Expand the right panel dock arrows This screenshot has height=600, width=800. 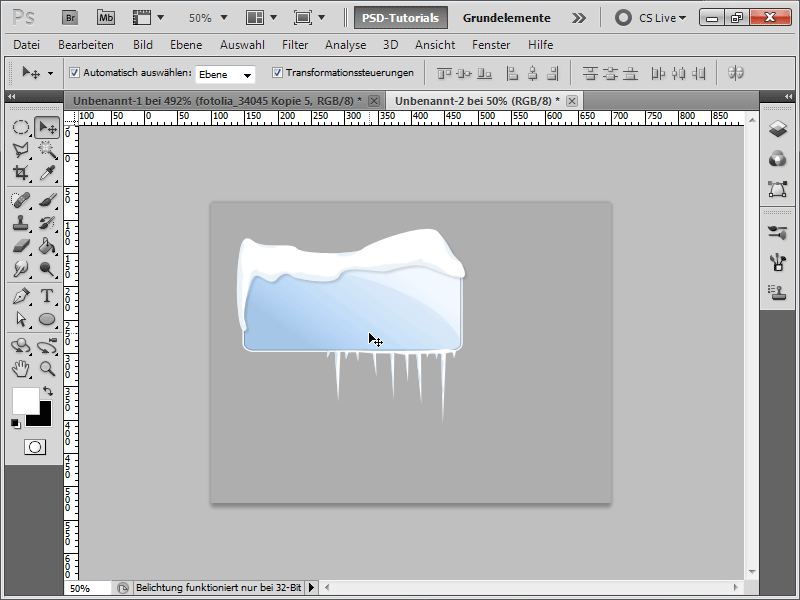(x=789, y=96)
